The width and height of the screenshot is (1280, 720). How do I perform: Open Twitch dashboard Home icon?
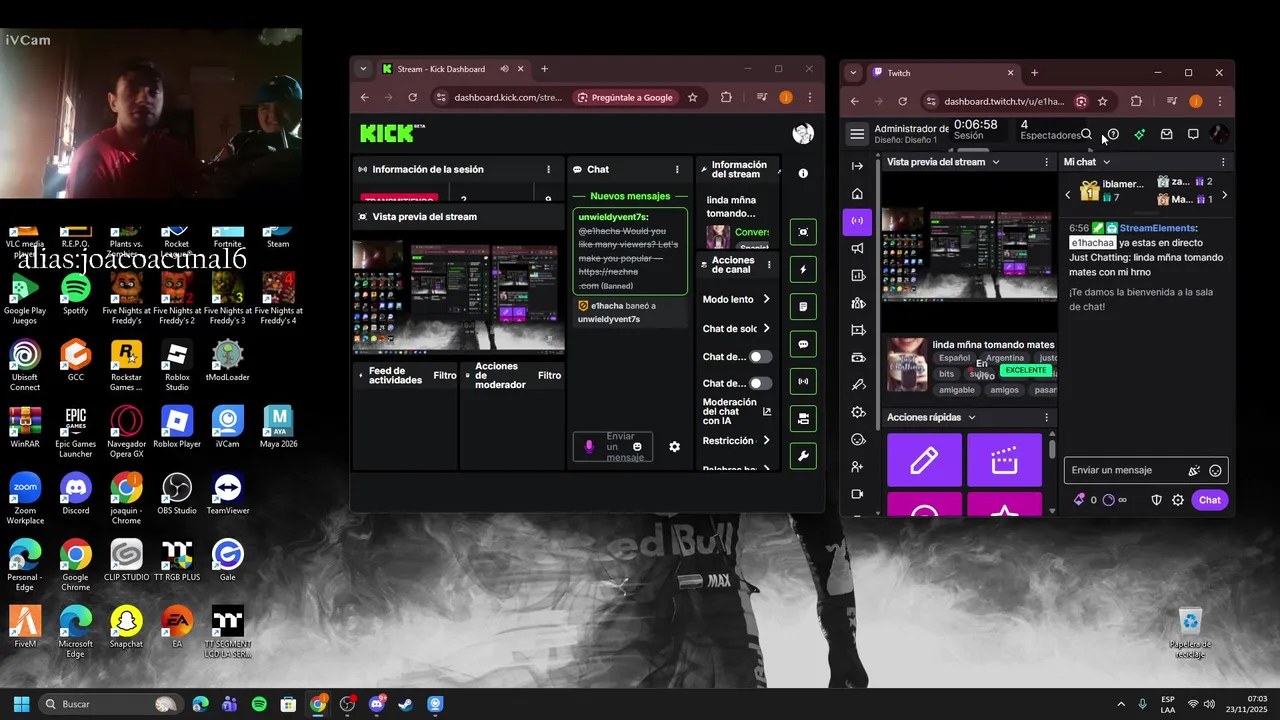[857, 194]
